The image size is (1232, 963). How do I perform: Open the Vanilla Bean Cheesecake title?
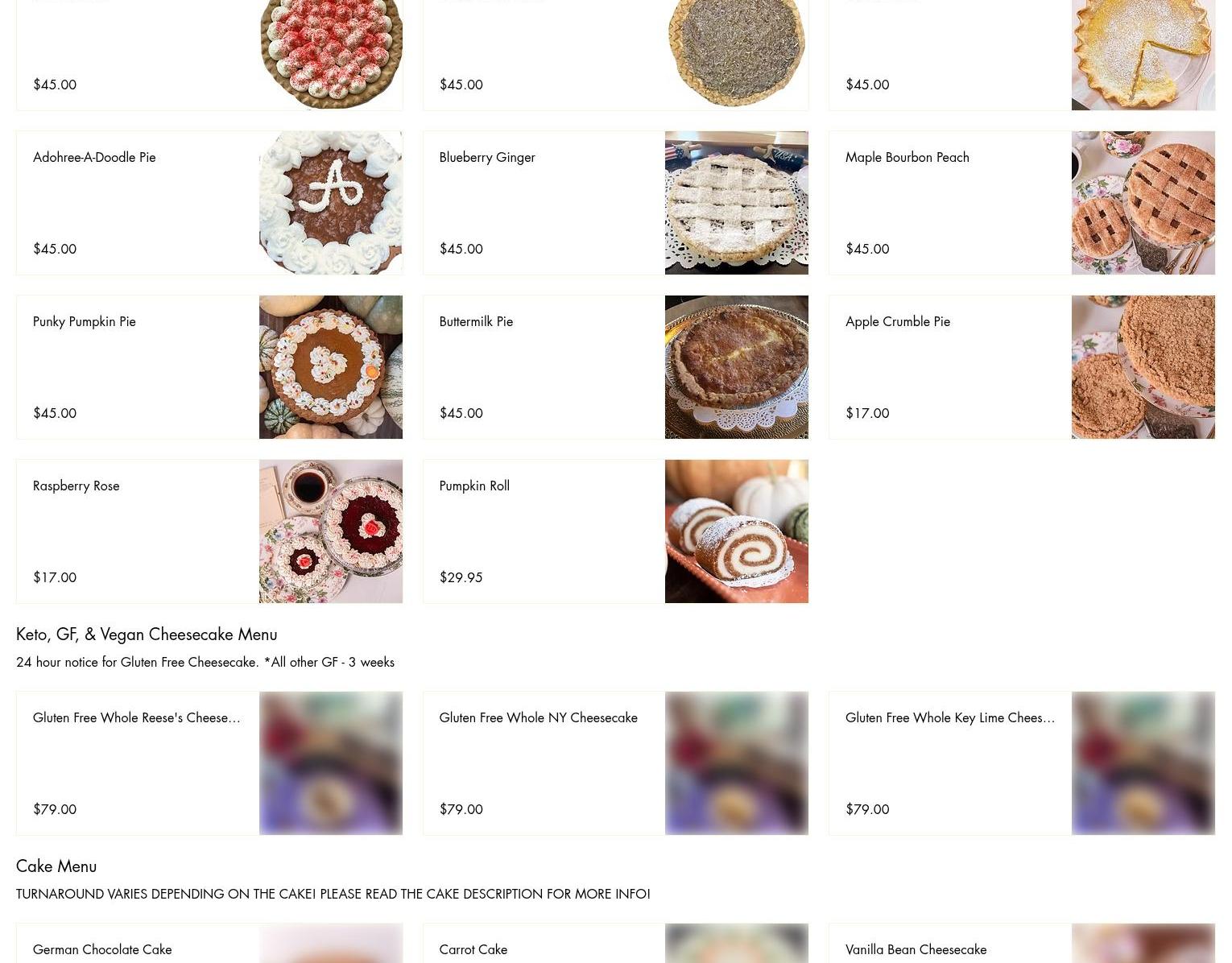916,949
